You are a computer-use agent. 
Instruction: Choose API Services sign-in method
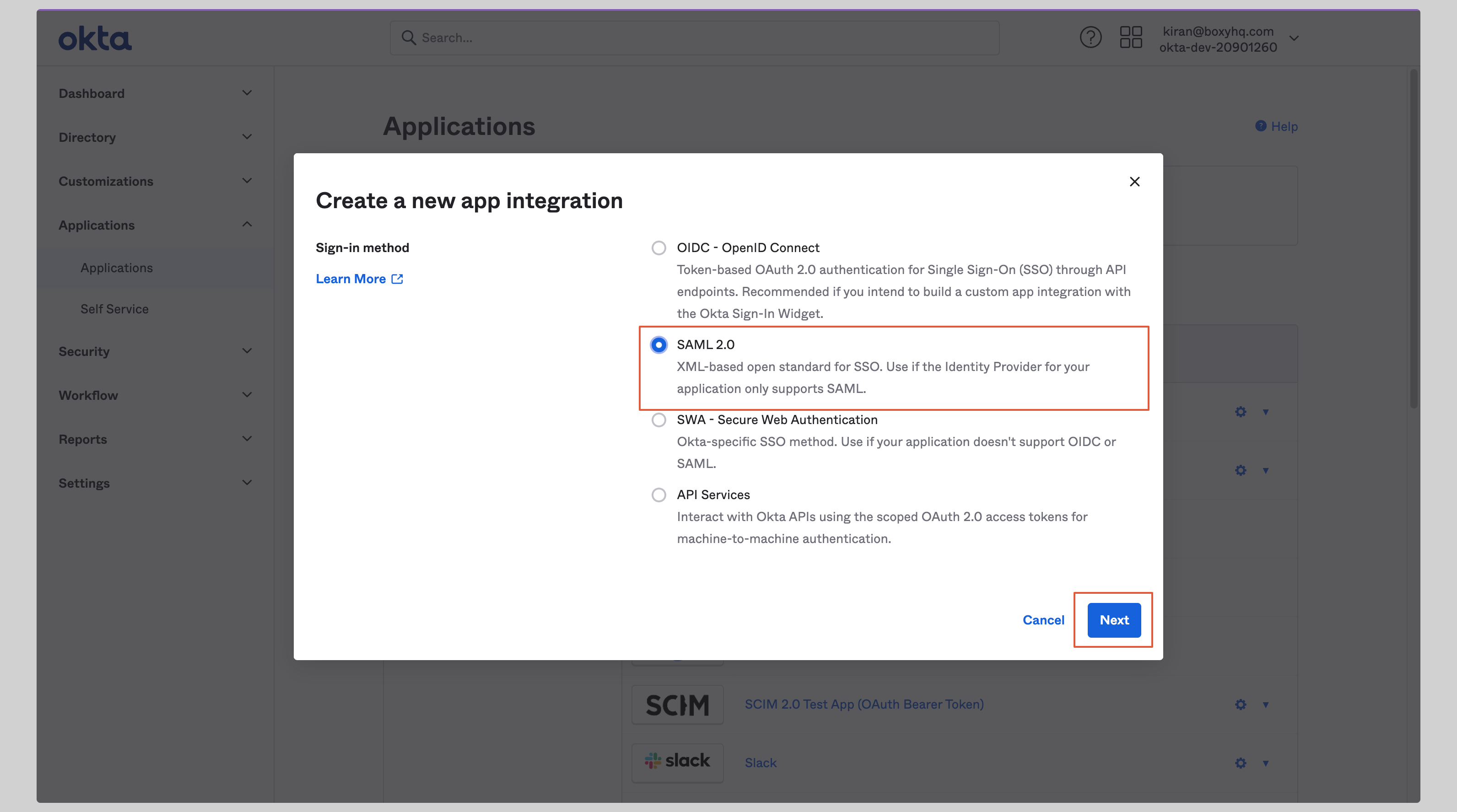(x=658, y=495)
